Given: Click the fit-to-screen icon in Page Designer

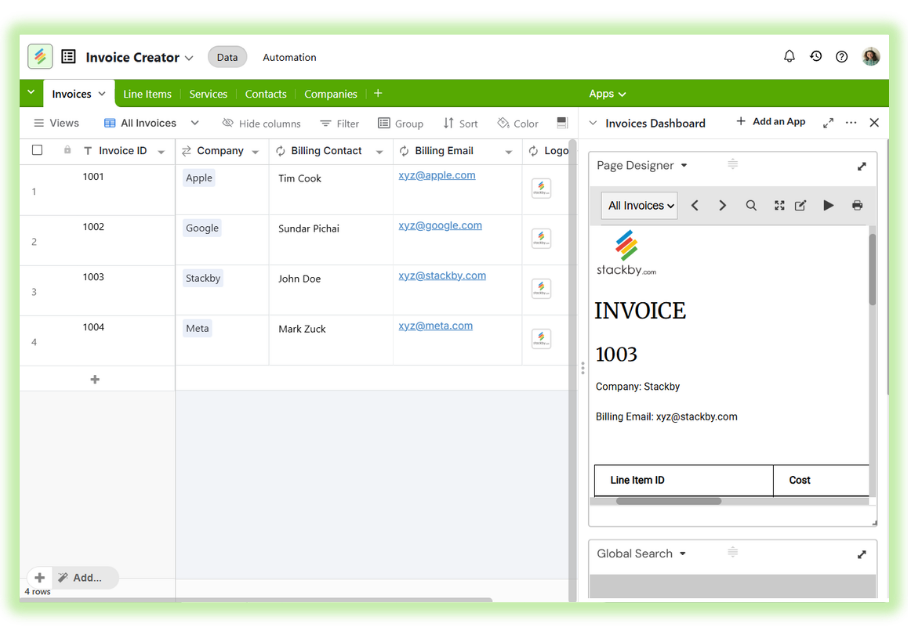Looking at the screenshot, I should (779, 206).
